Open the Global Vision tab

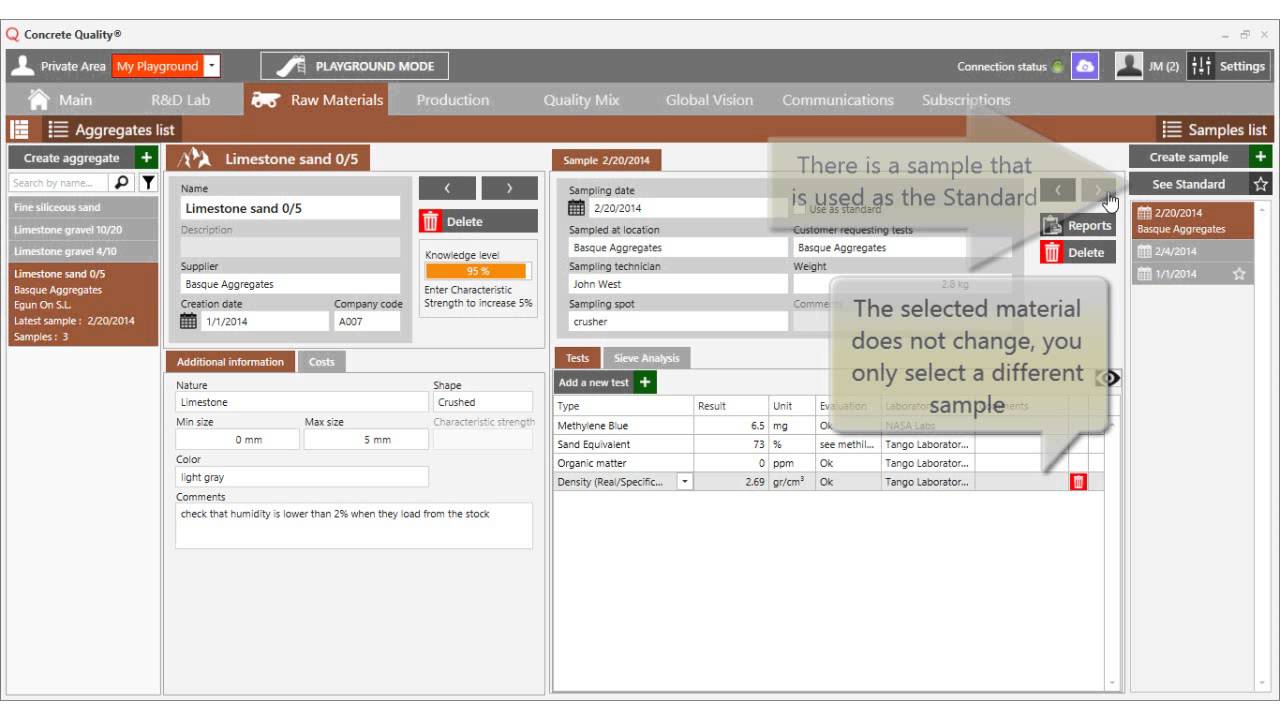(709, 100)
